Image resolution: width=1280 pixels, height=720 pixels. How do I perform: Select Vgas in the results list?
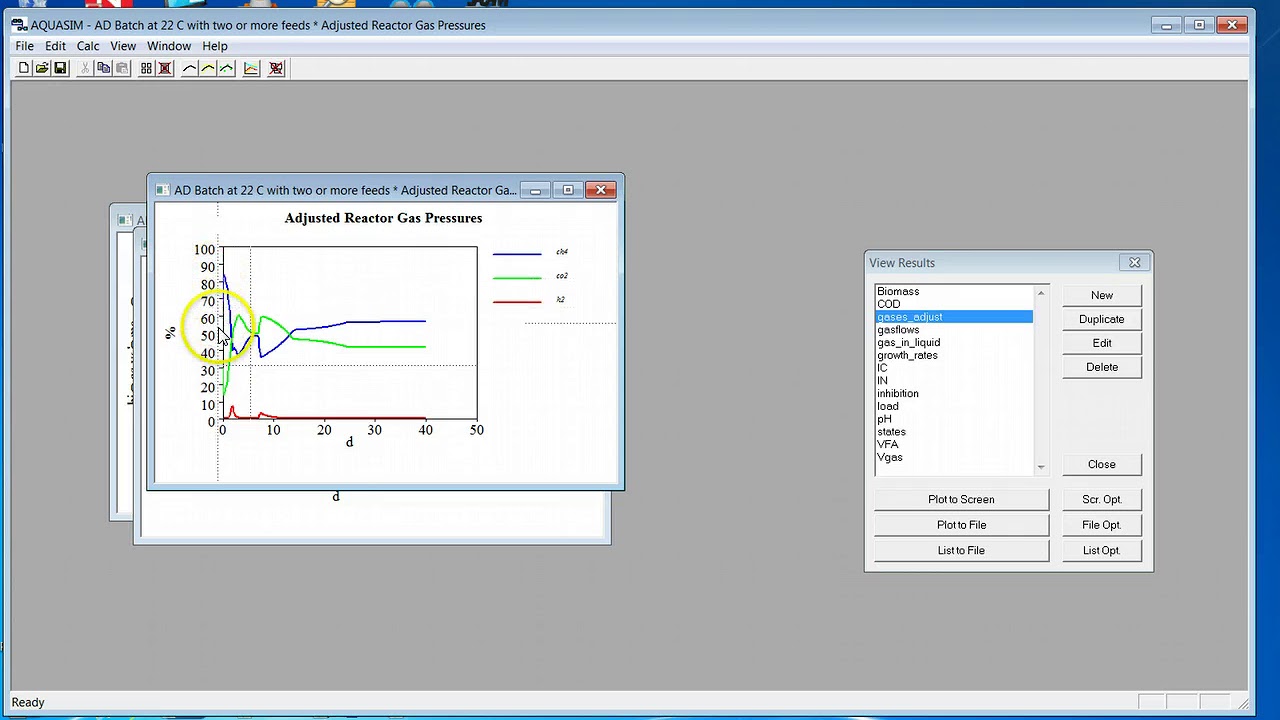(x=954, y=457)
